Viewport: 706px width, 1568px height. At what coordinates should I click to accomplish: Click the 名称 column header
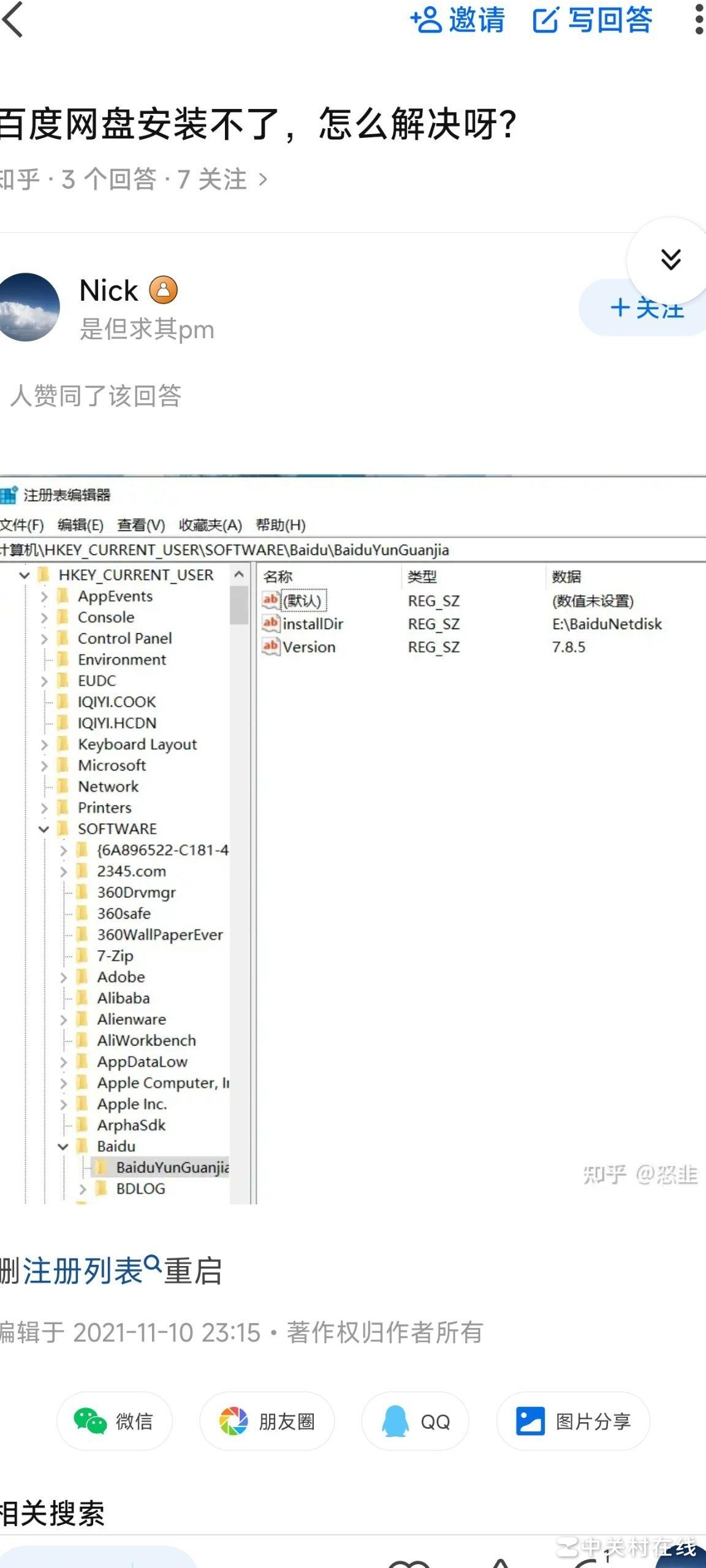coord(278,576)
